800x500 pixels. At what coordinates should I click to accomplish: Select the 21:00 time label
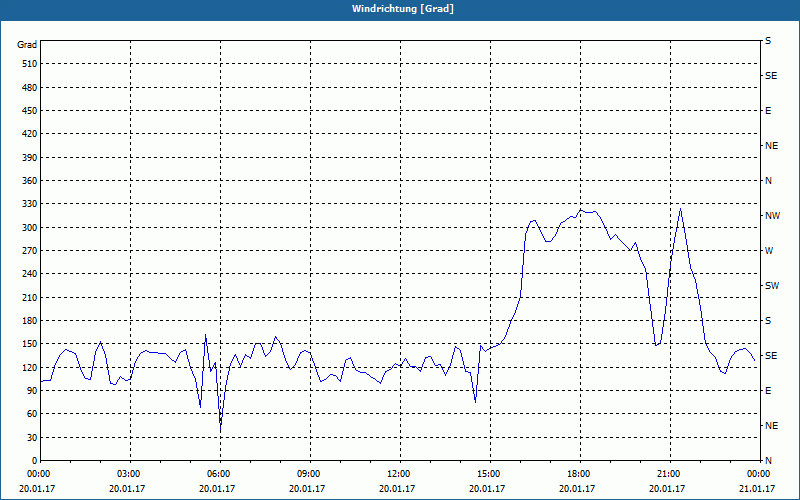point(667,474)
